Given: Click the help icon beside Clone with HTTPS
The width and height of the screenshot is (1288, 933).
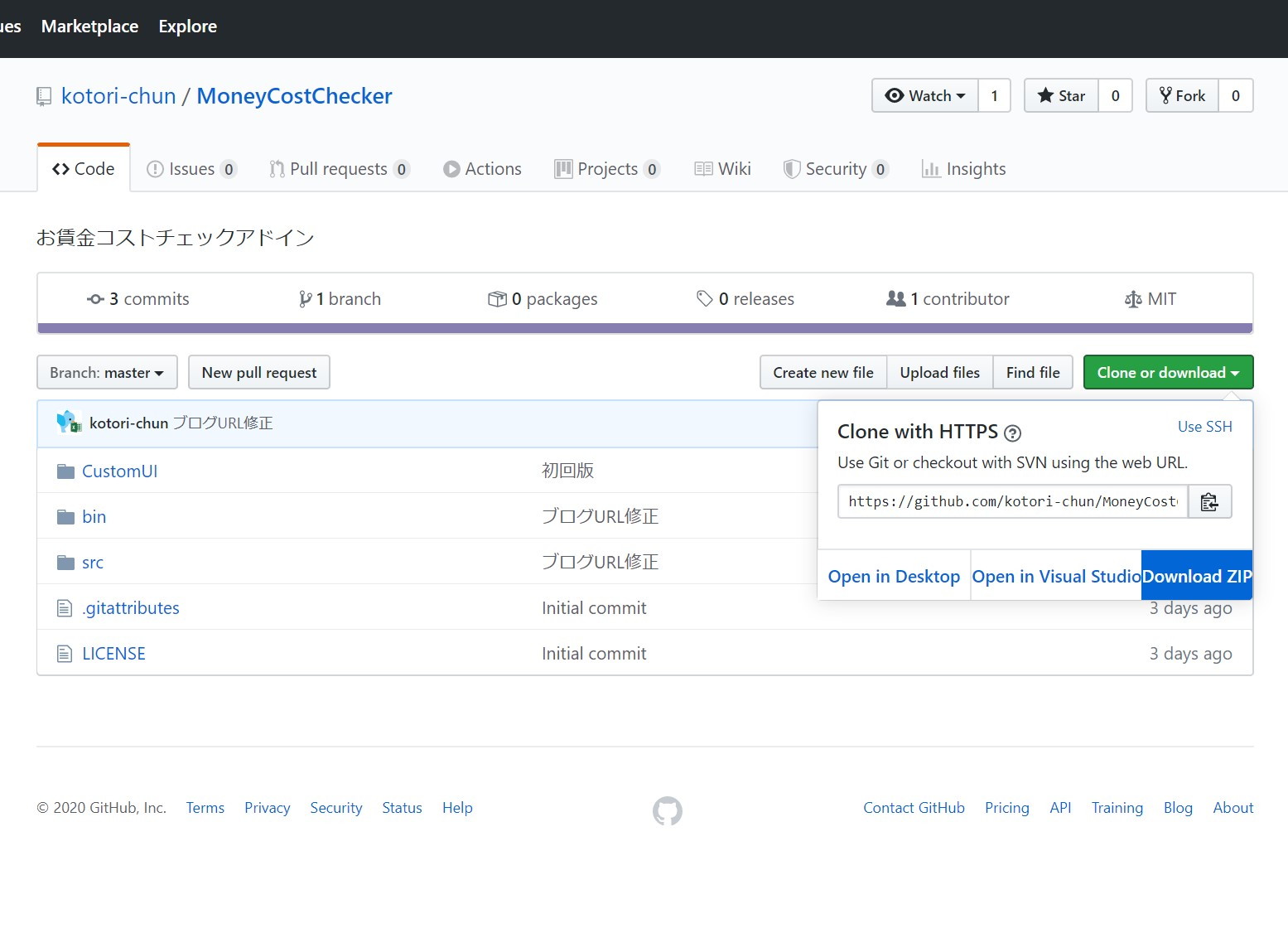Looking at the screenshot, I should click(x=1013, y=433).
